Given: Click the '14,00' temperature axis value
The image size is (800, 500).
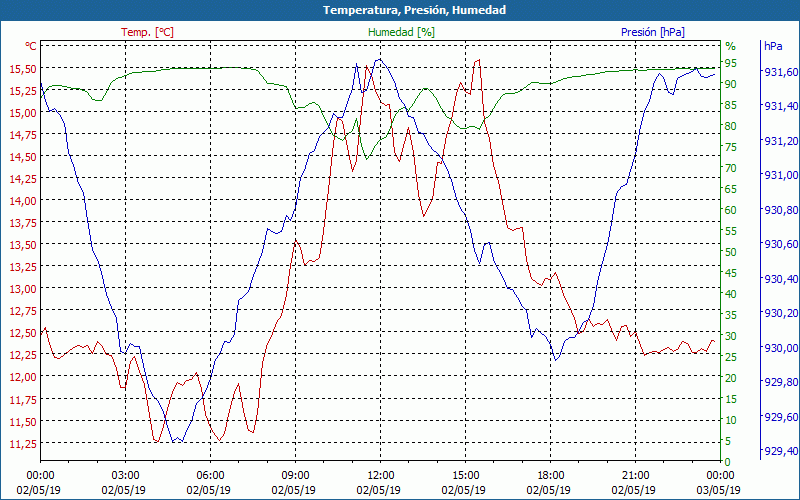Looking at the screenshot, I should 22,201.
